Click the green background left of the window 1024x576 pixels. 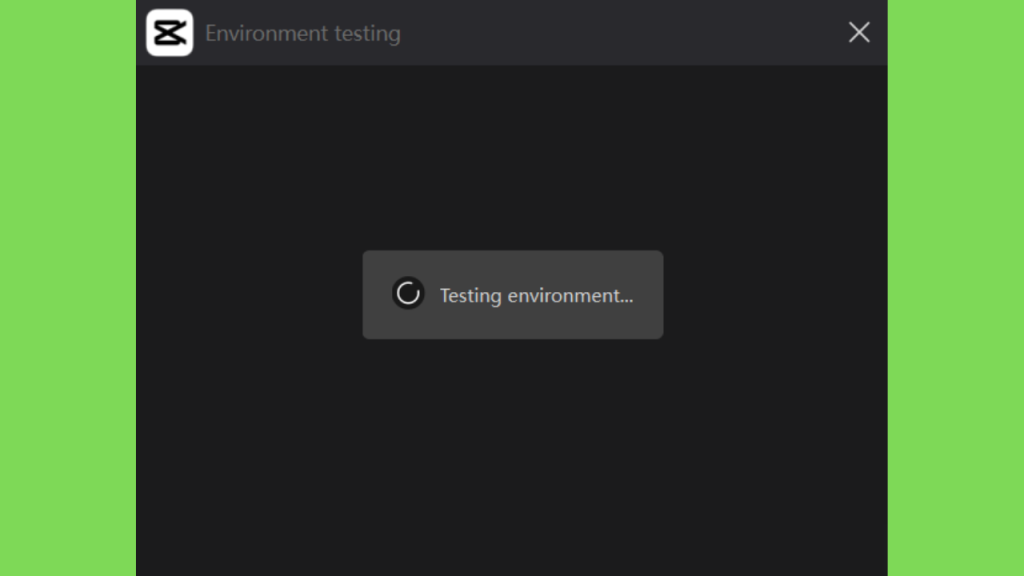[68, 288]
